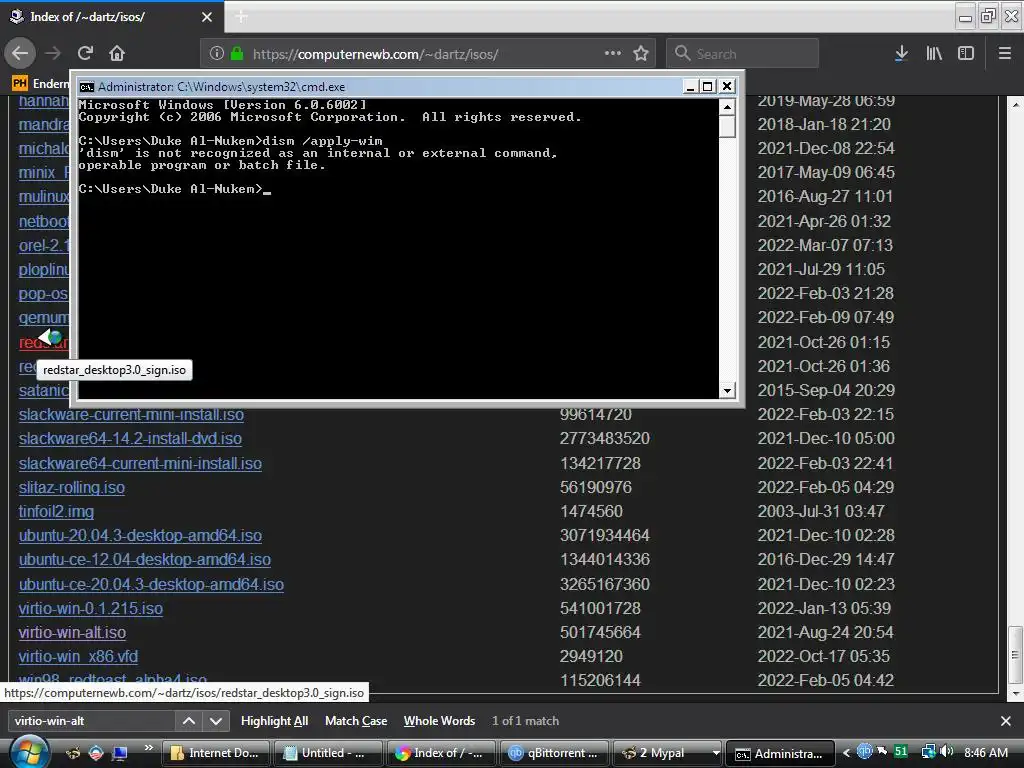
Task: Click the cmd window scrollbar thumb
Action: tap(727, 127)
